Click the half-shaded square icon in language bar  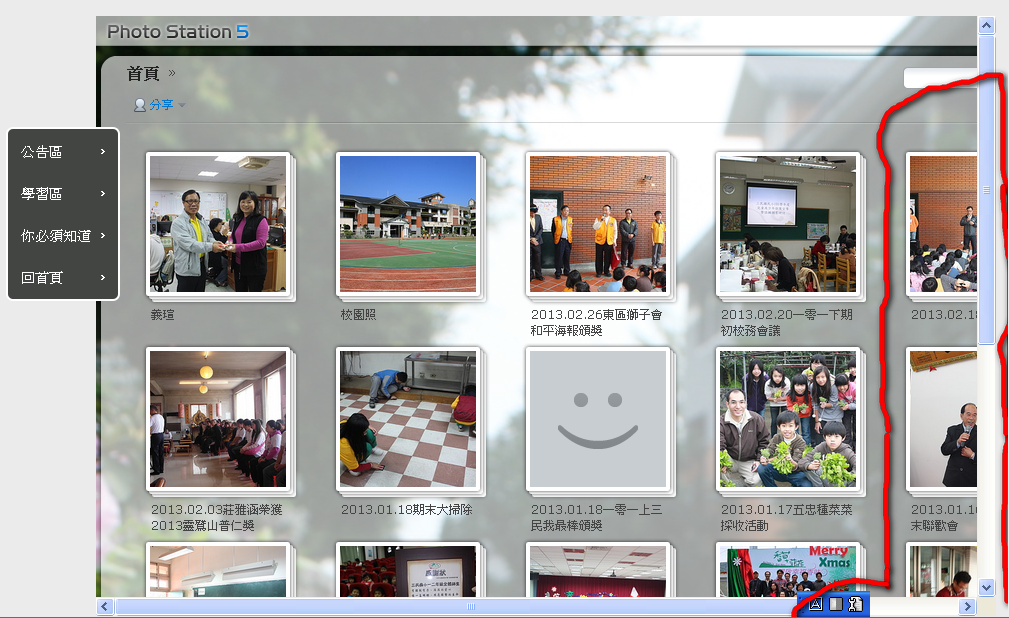(x=835, y=604)
